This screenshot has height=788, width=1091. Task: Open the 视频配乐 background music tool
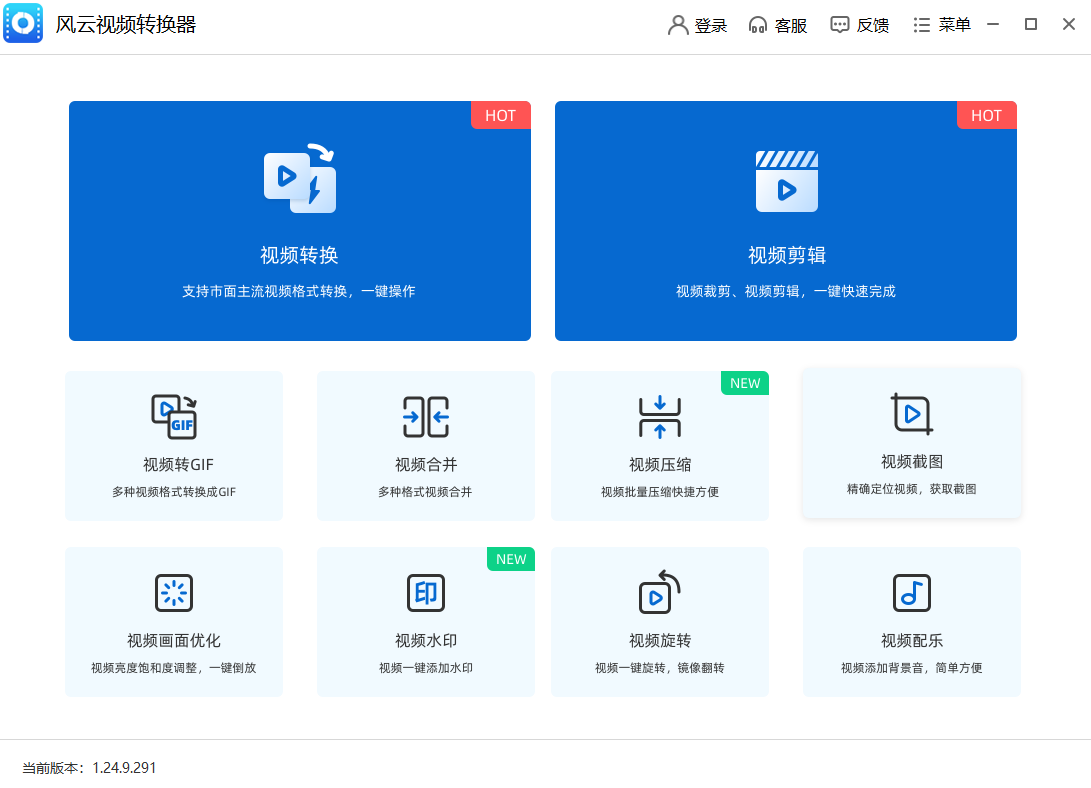coord(911,621)
